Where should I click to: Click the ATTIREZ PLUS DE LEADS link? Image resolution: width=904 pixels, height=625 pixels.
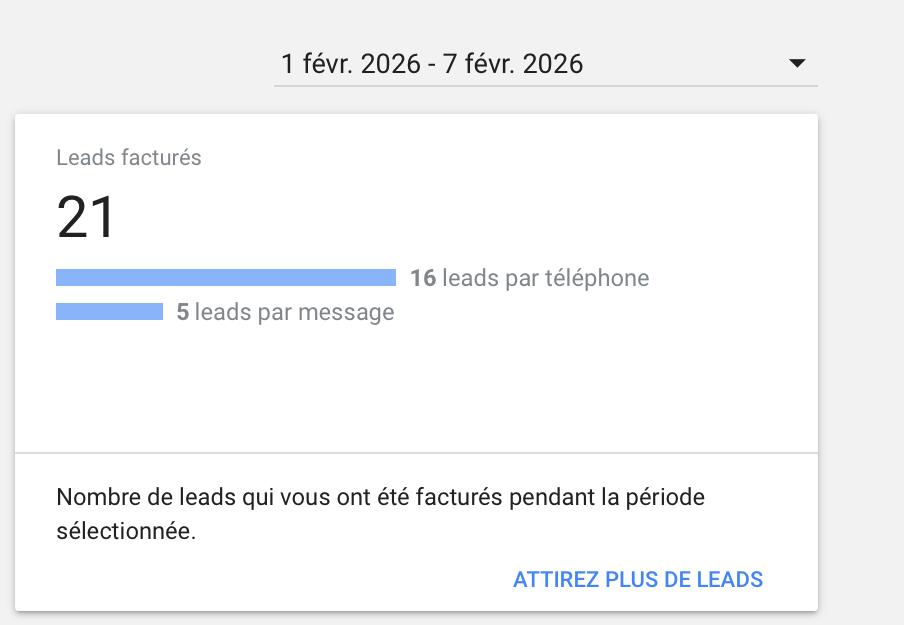point(637,579)
